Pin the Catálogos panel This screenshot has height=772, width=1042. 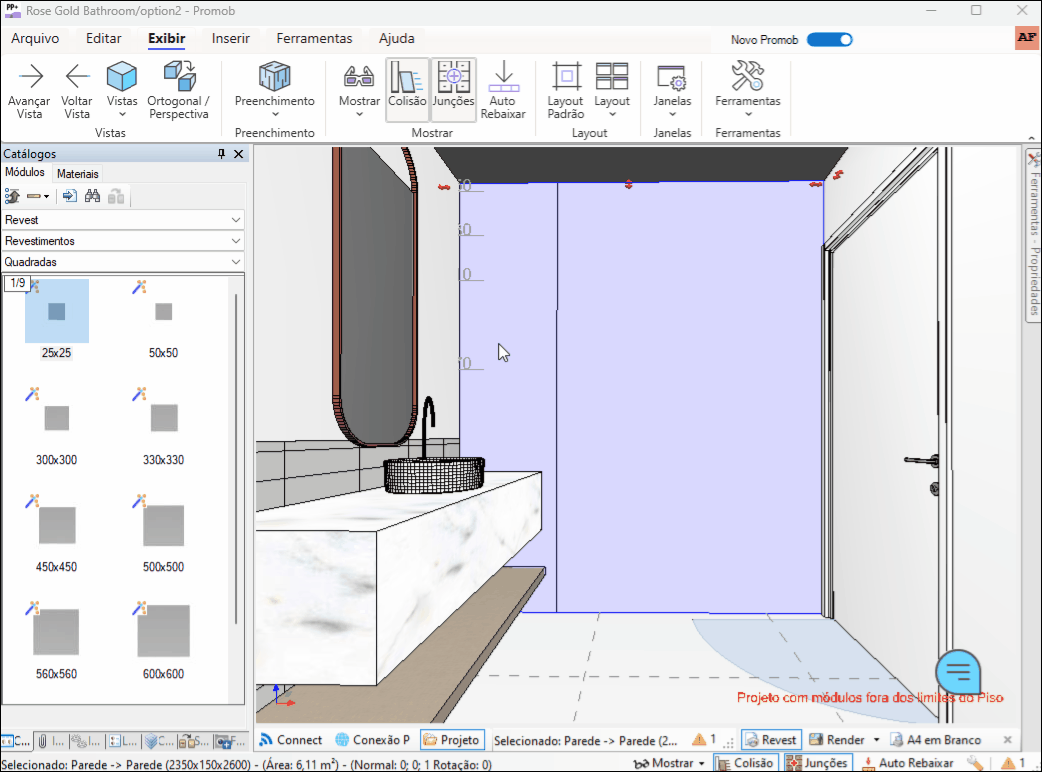(221, 154)
